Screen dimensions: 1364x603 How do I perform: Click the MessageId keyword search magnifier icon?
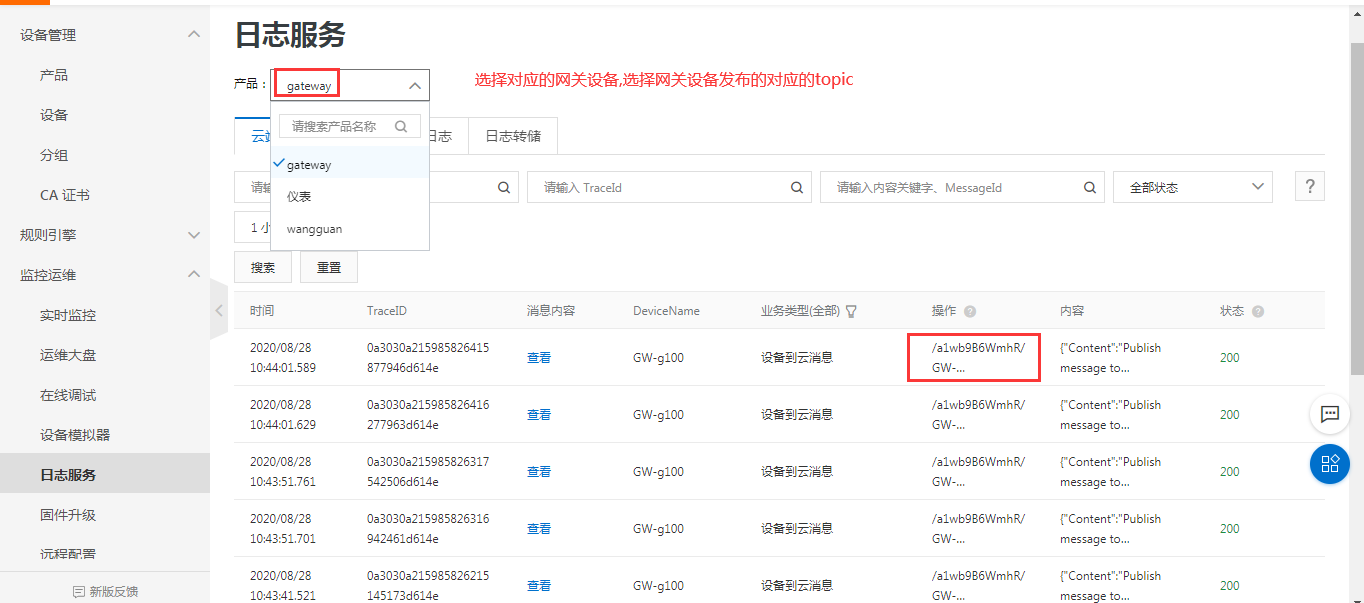pos(1090,187)
